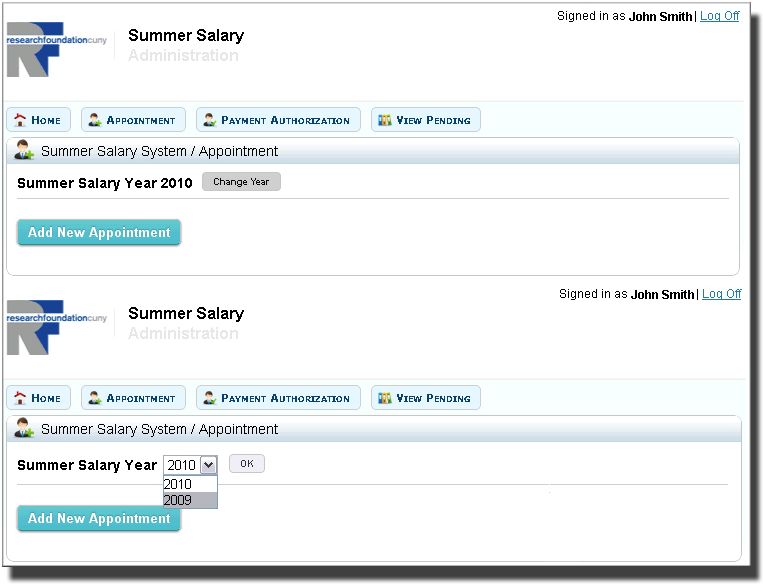
Task: Open the Summer Salary Year dropdown arrow
Action: click(x=208, y=465)
